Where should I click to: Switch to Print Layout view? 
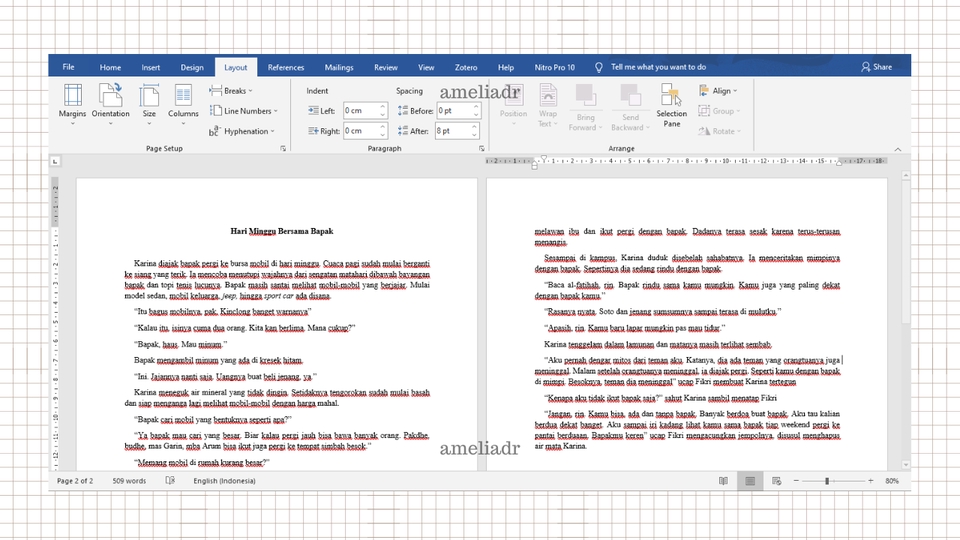pos(750,481)
